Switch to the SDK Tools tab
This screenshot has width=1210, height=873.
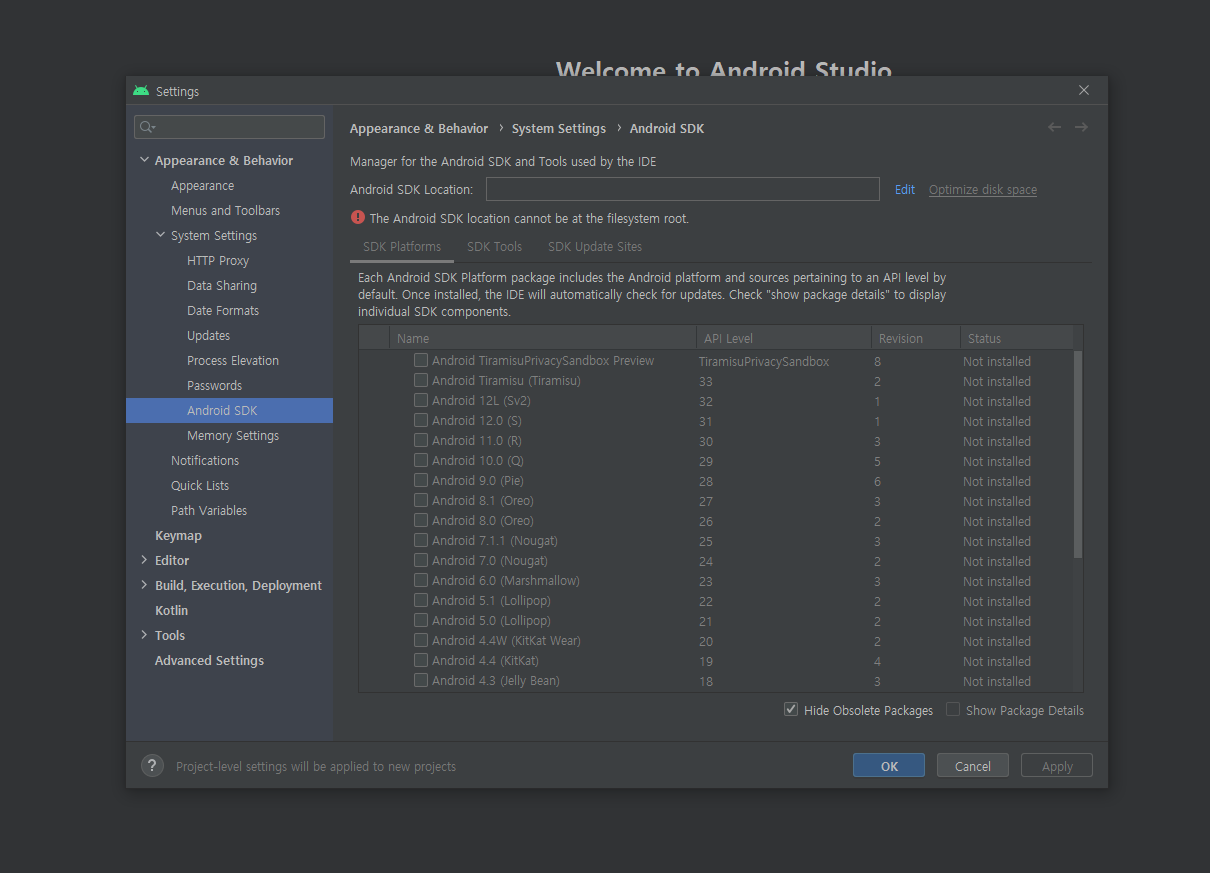click(494, 247)
